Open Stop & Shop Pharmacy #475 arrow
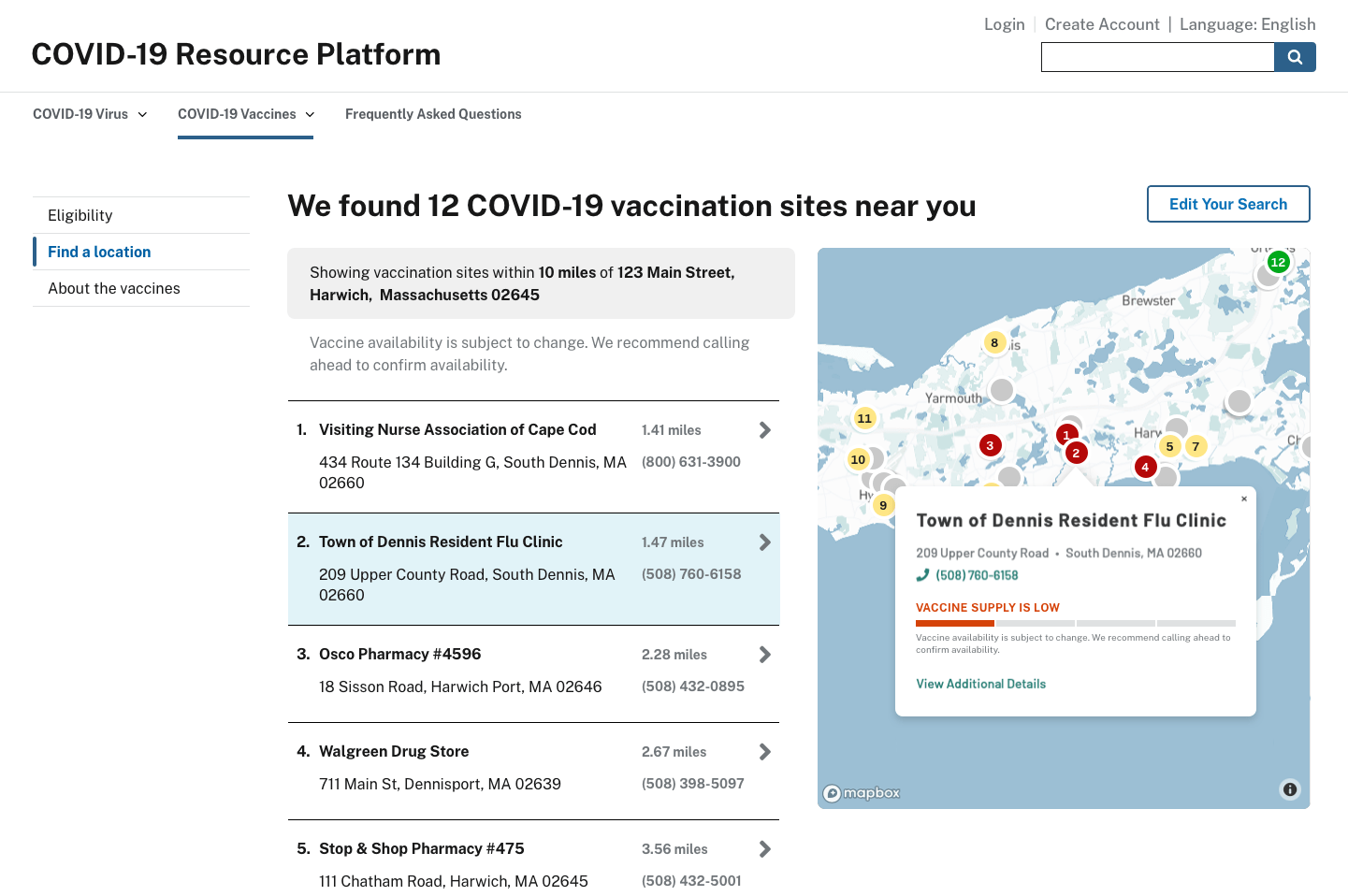 pos(764,849)
